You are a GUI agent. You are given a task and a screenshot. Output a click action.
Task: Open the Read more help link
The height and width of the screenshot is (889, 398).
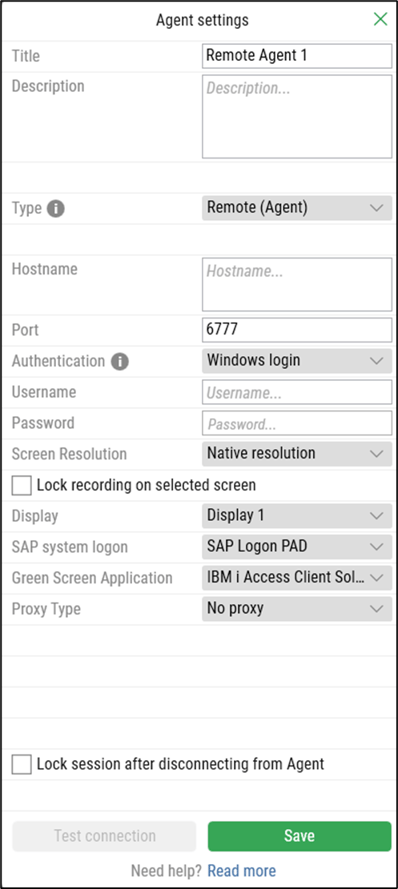[x=242, y=870]
